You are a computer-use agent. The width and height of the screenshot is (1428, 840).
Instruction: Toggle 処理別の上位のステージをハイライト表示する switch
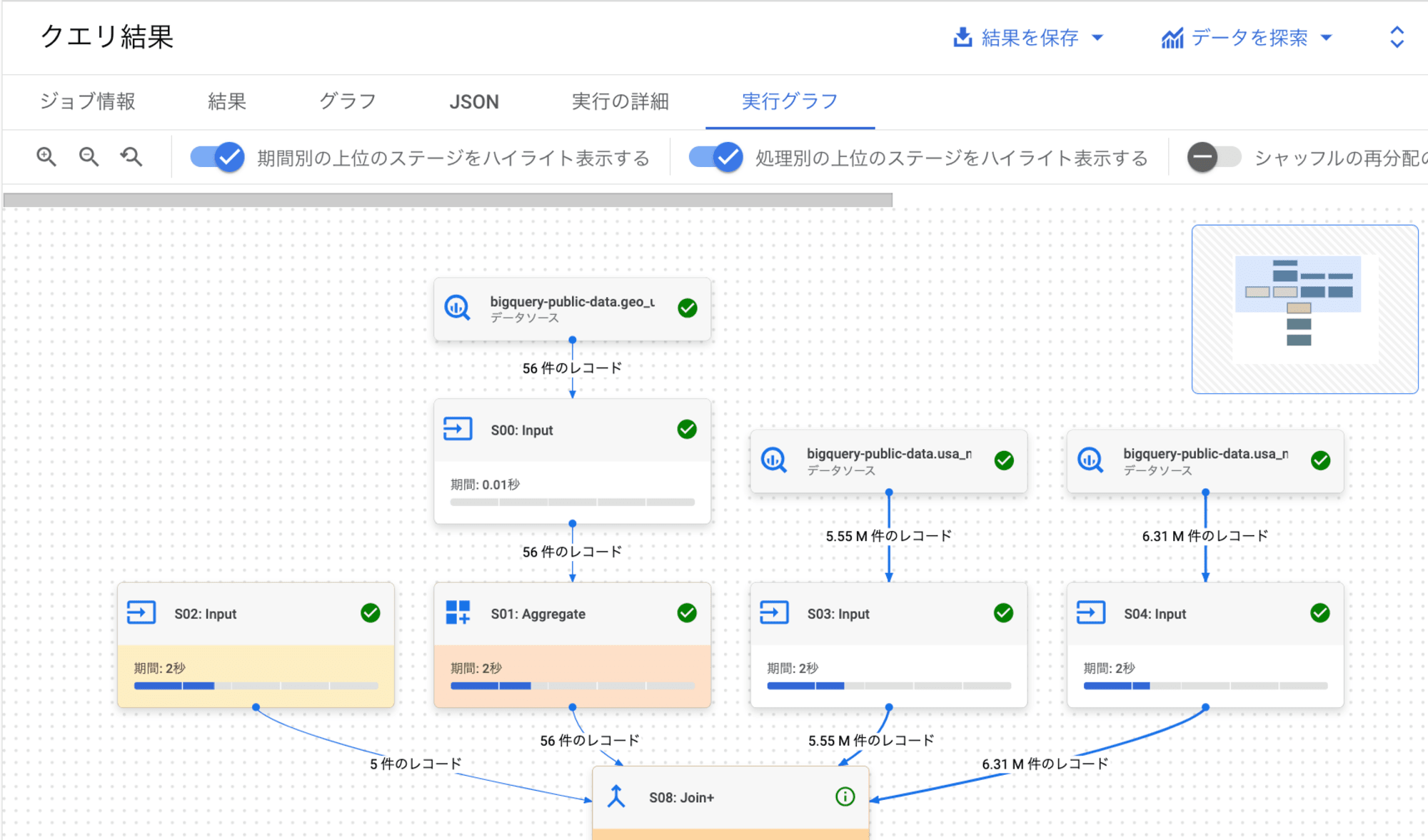click(715, 157)
